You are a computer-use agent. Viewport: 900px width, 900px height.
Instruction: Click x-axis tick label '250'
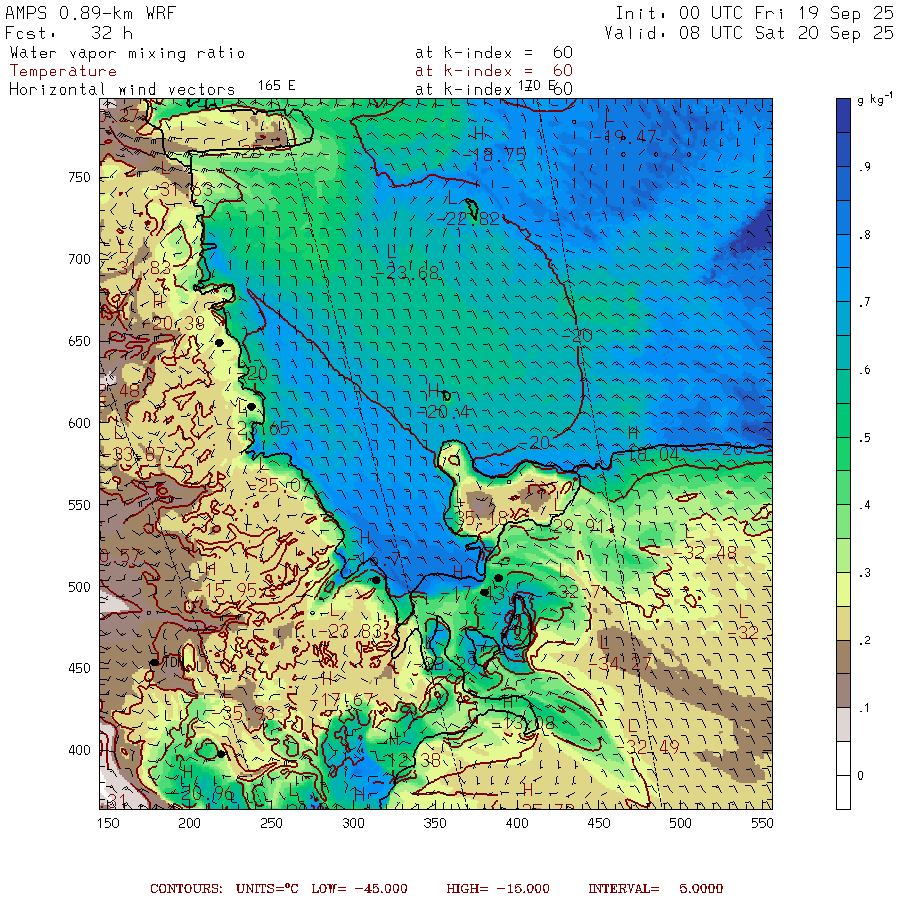click(271, 823)
